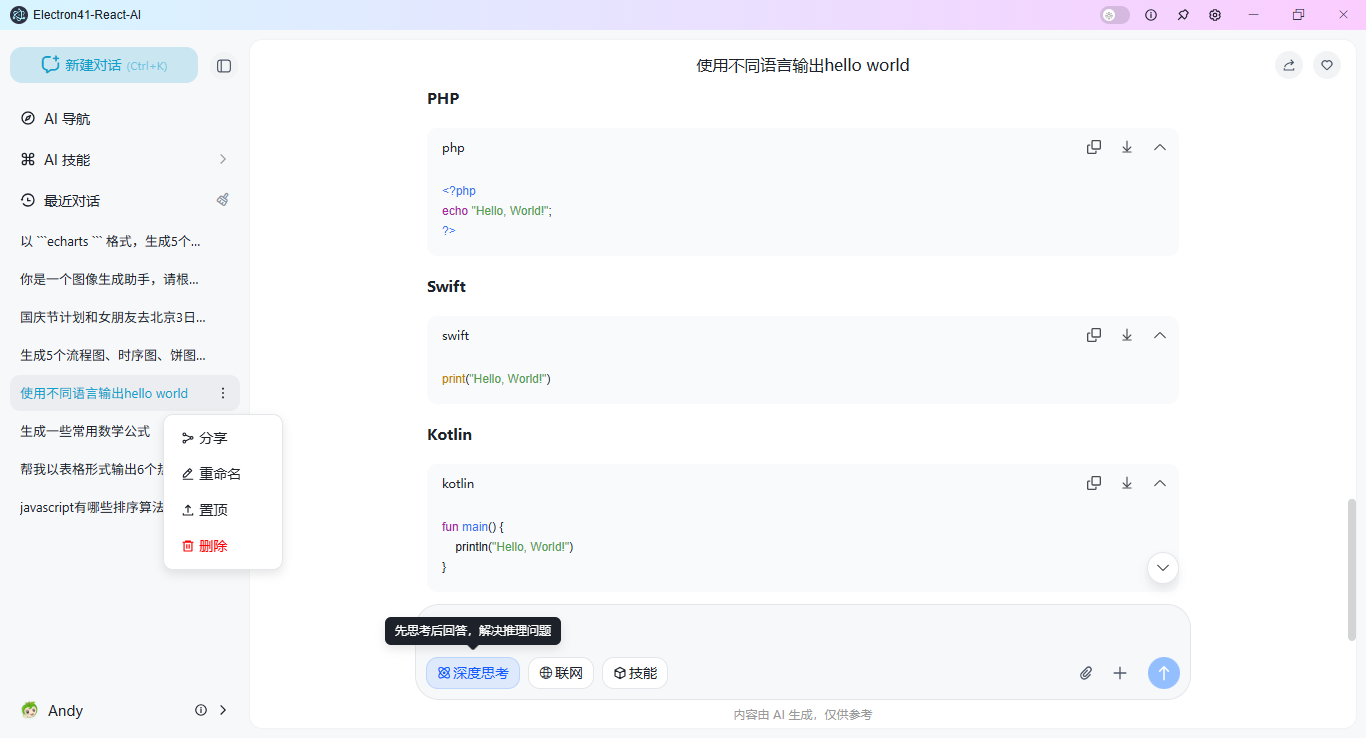Open more options for the hello world chat
The height and width of the screenshot is (738, 1366).
click(x=223, y=393)
